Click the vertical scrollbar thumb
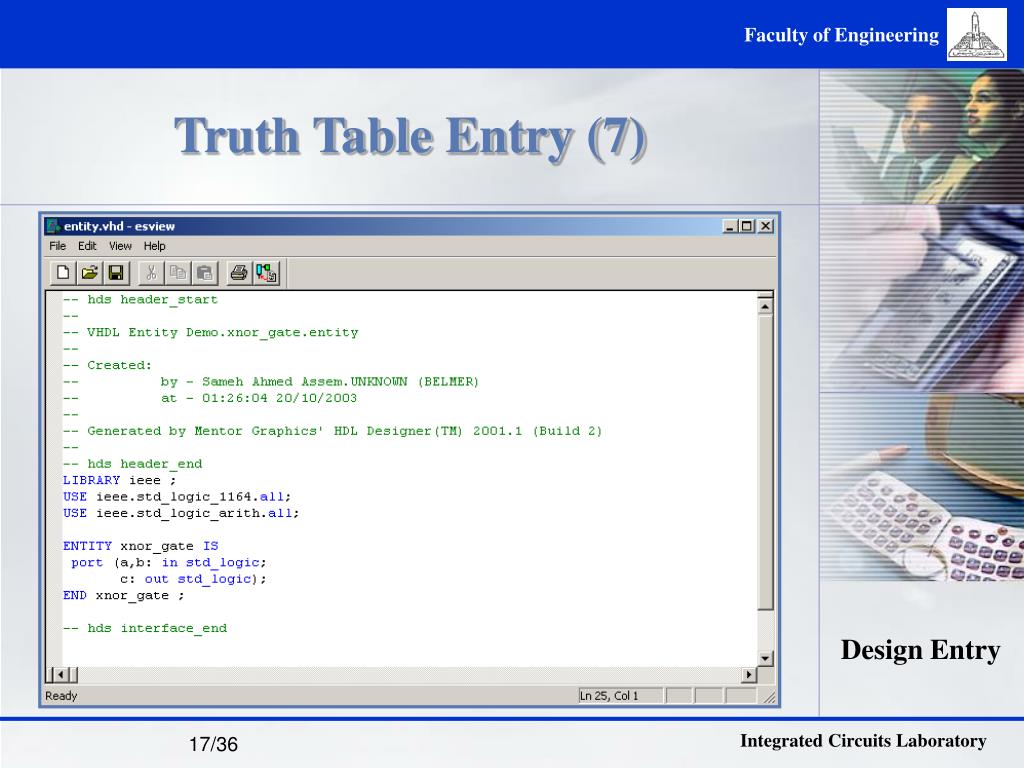The image size is (1024, 768). click(765, 462)
